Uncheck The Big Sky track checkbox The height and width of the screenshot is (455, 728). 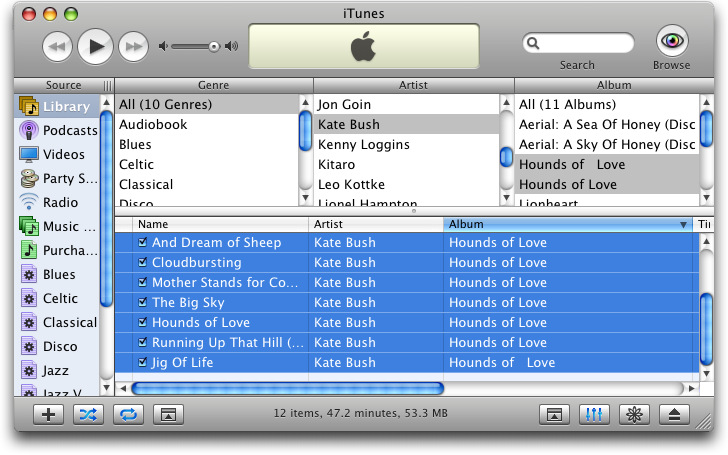click(143, 302)
